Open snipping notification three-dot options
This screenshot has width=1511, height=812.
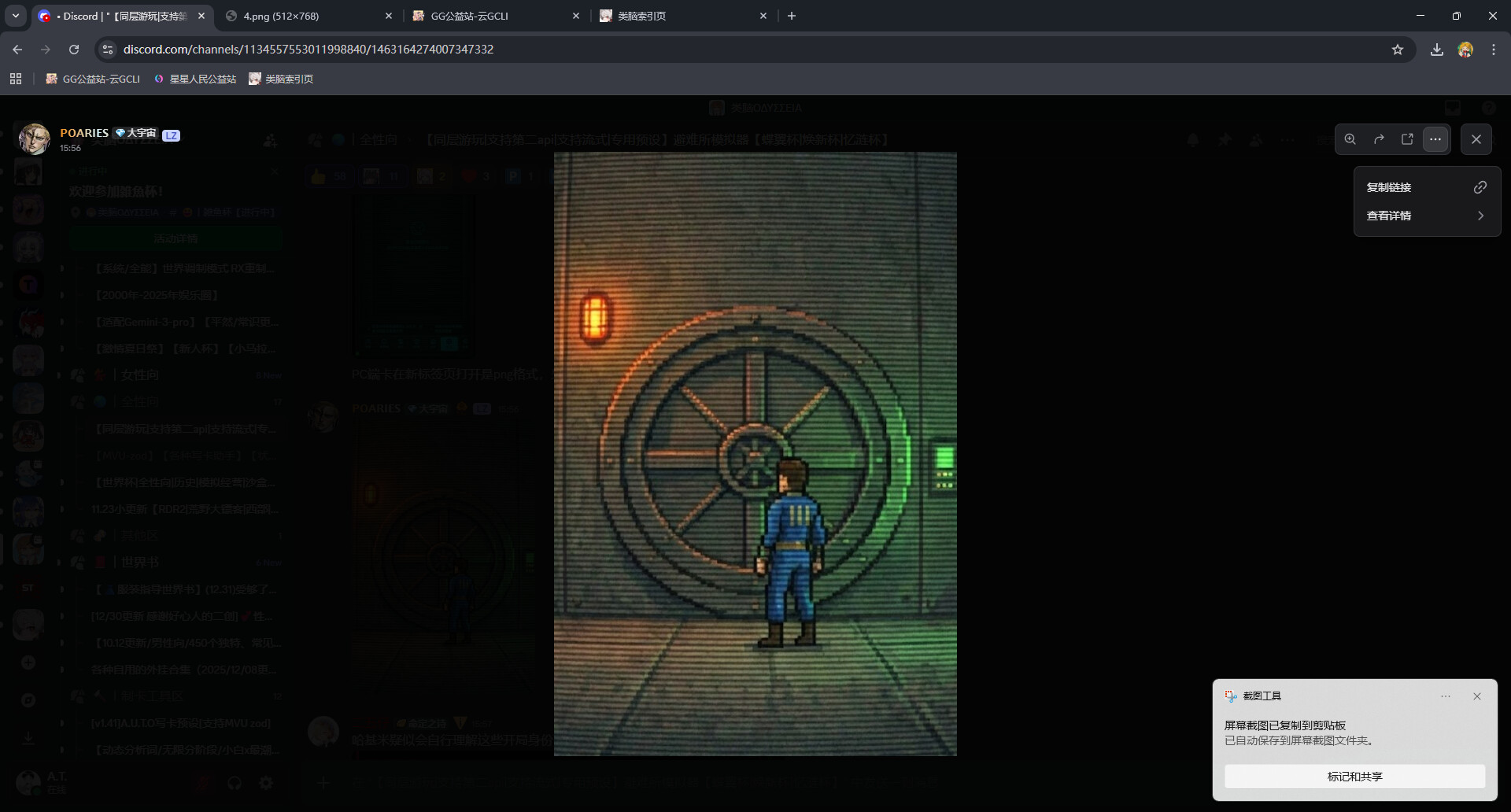pos(1446,696)
